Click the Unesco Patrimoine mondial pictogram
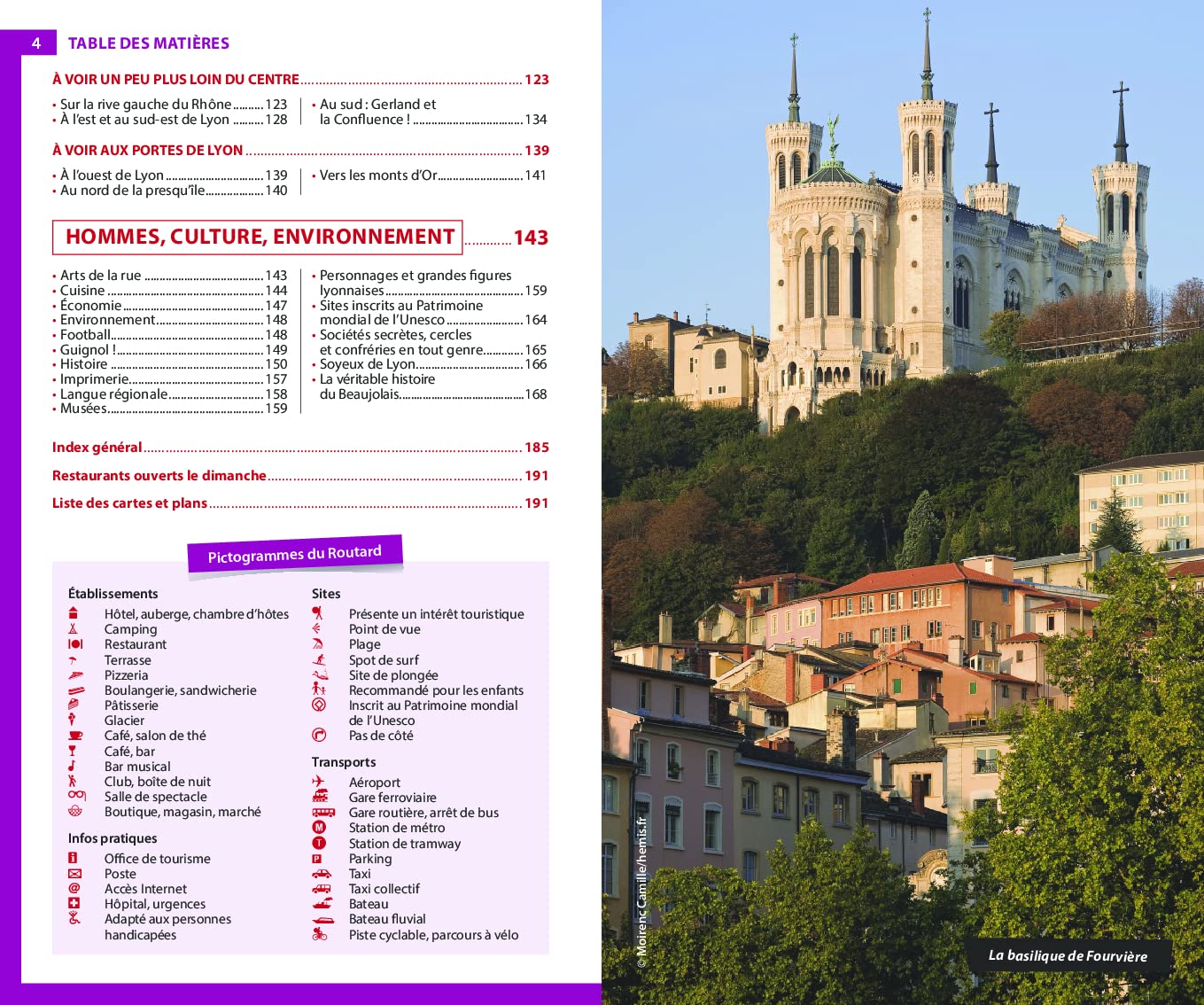Screen dimensions: 1204x1005 (319, 705)
